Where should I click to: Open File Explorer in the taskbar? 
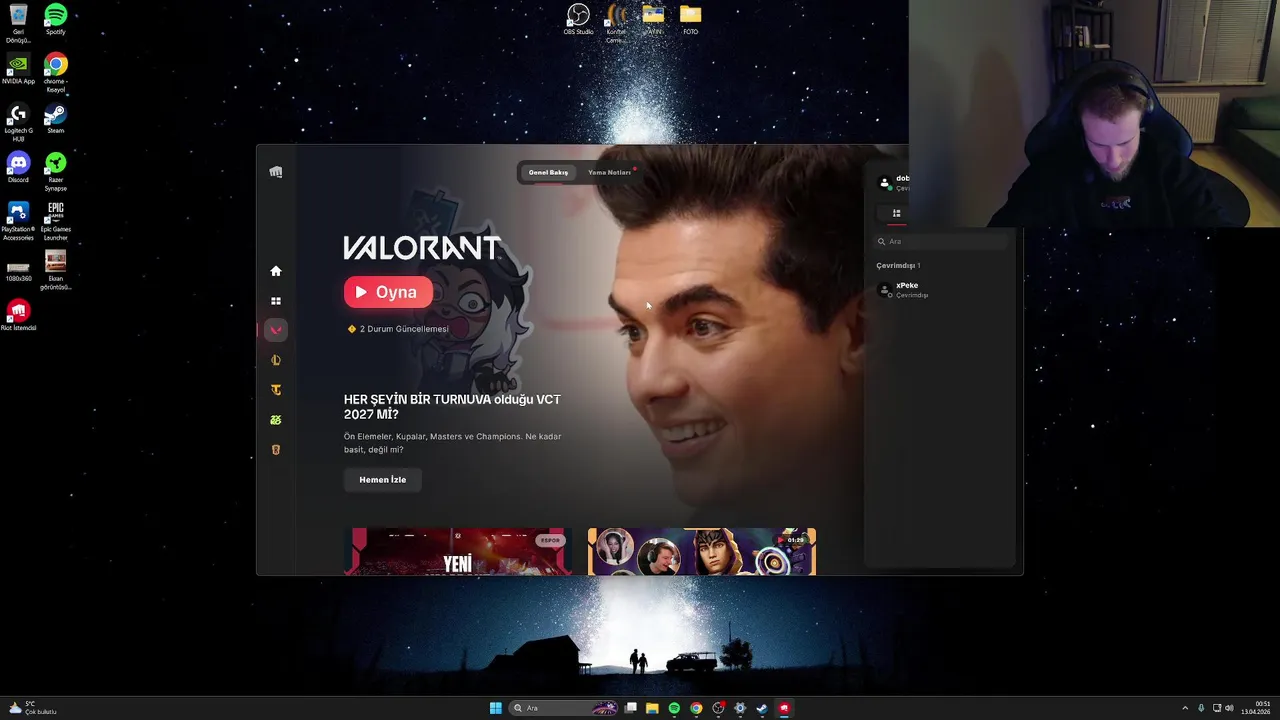pos(652,708)
